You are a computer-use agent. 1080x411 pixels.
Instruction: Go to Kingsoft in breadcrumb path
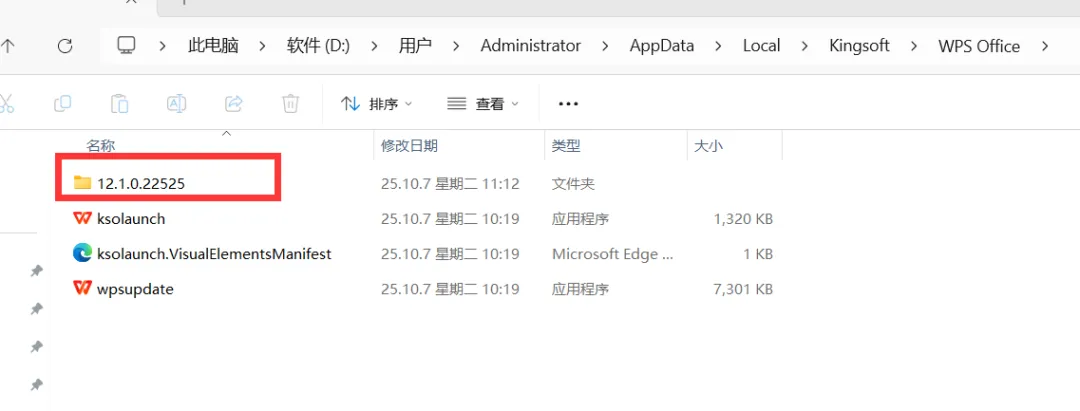coord(860,46)
